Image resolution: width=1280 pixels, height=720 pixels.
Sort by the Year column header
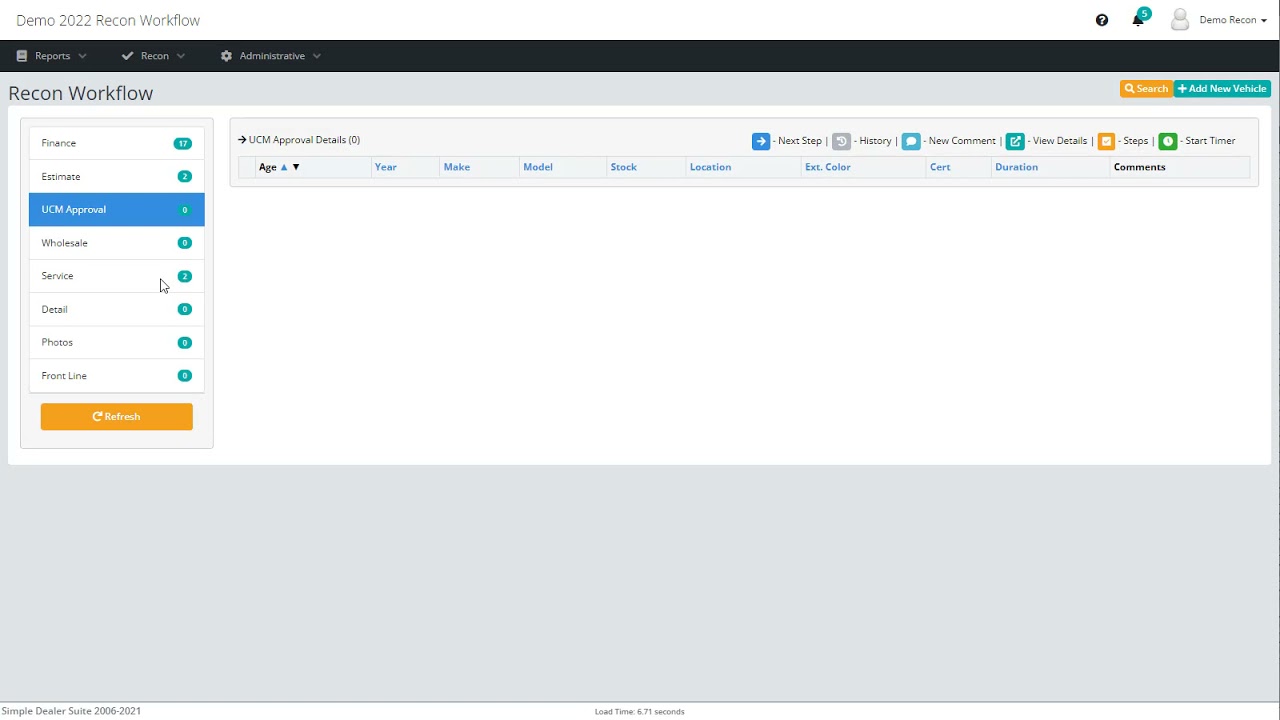[x=385, y=167]
